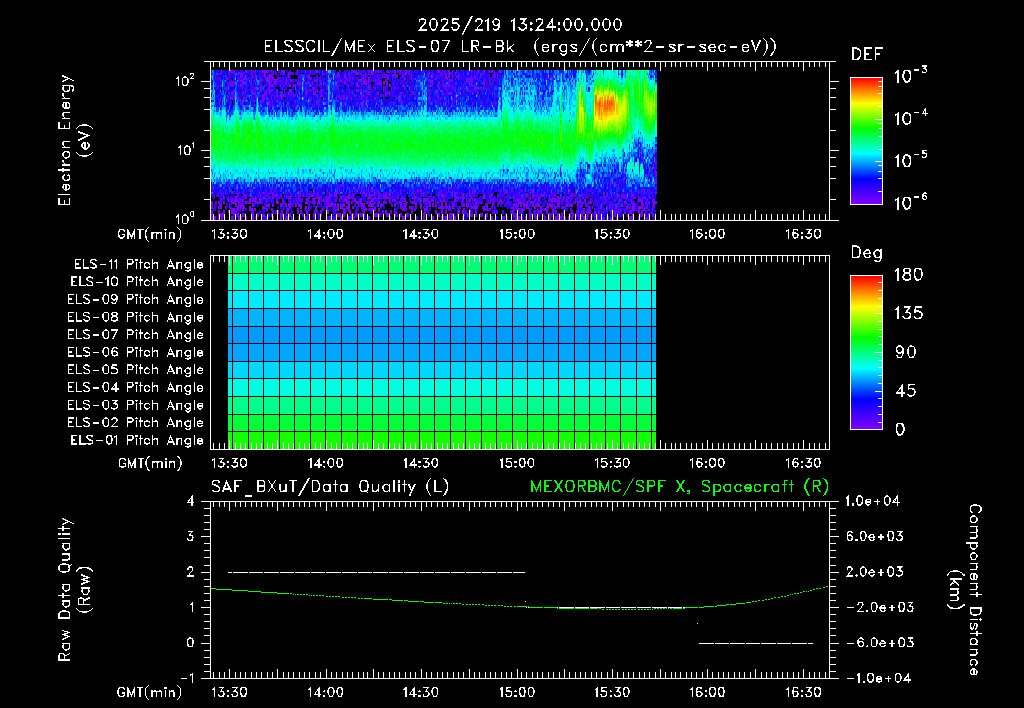Screen dimensions: 1024x708
Task: Click 15:00 on the spectrogram time axis
Action: click(x=517, y=234)
